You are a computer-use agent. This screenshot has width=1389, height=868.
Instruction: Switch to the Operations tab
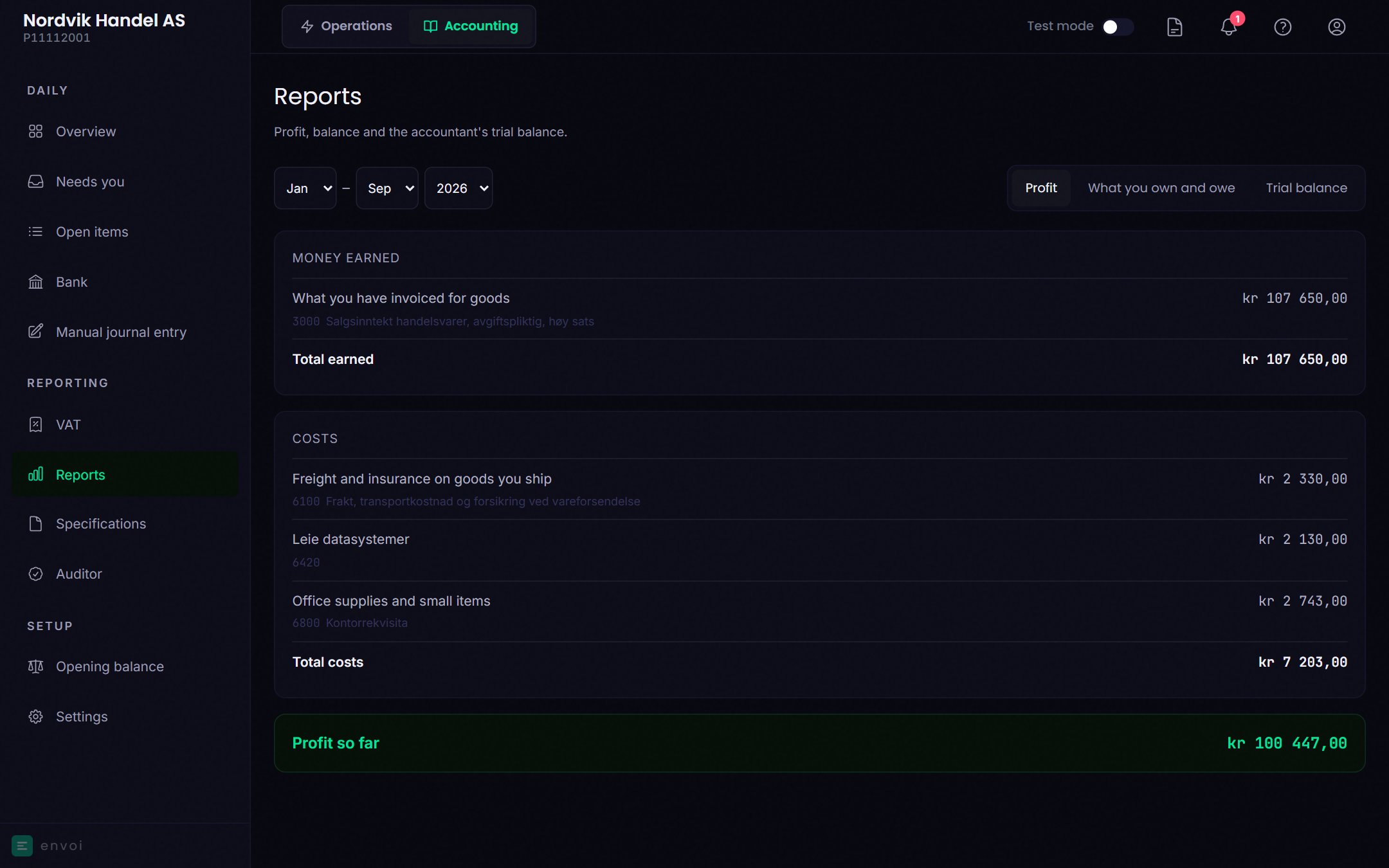coord(346,26)
